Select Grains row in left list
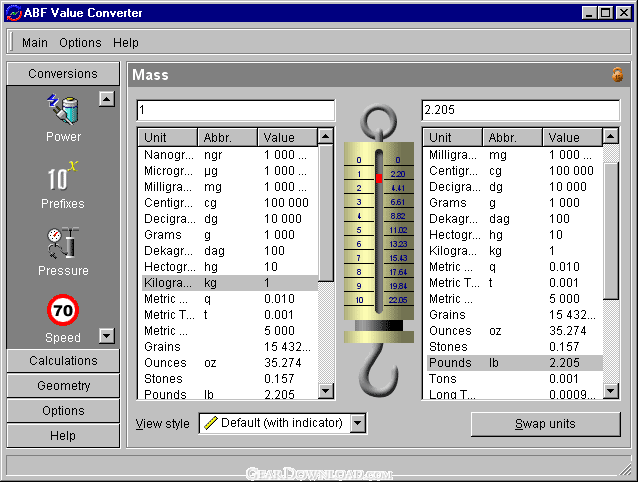The width and height of the screenshot is (638, 482). click(228, 347)
